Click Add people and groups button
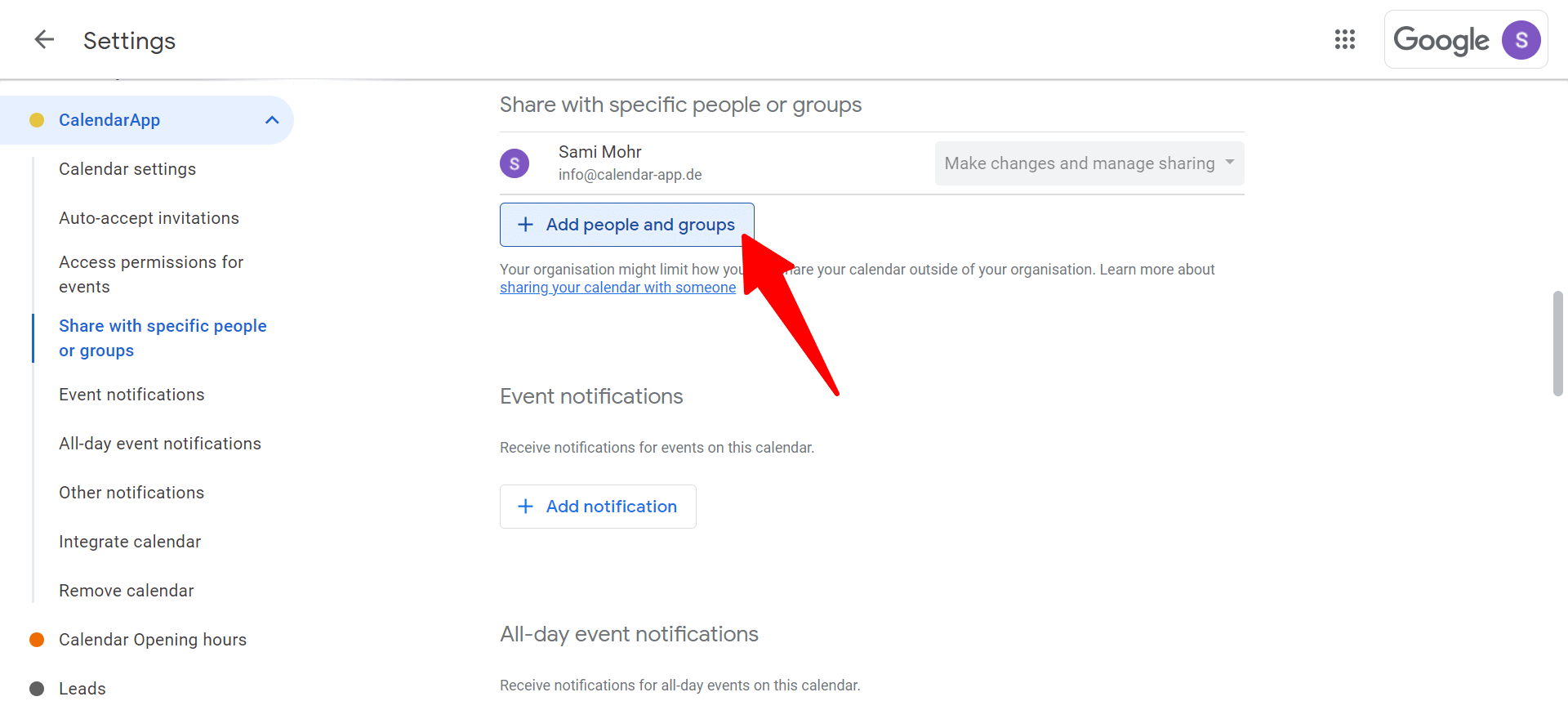The image size is (1568, 719). pyautogui.click(x=627, y=225)
